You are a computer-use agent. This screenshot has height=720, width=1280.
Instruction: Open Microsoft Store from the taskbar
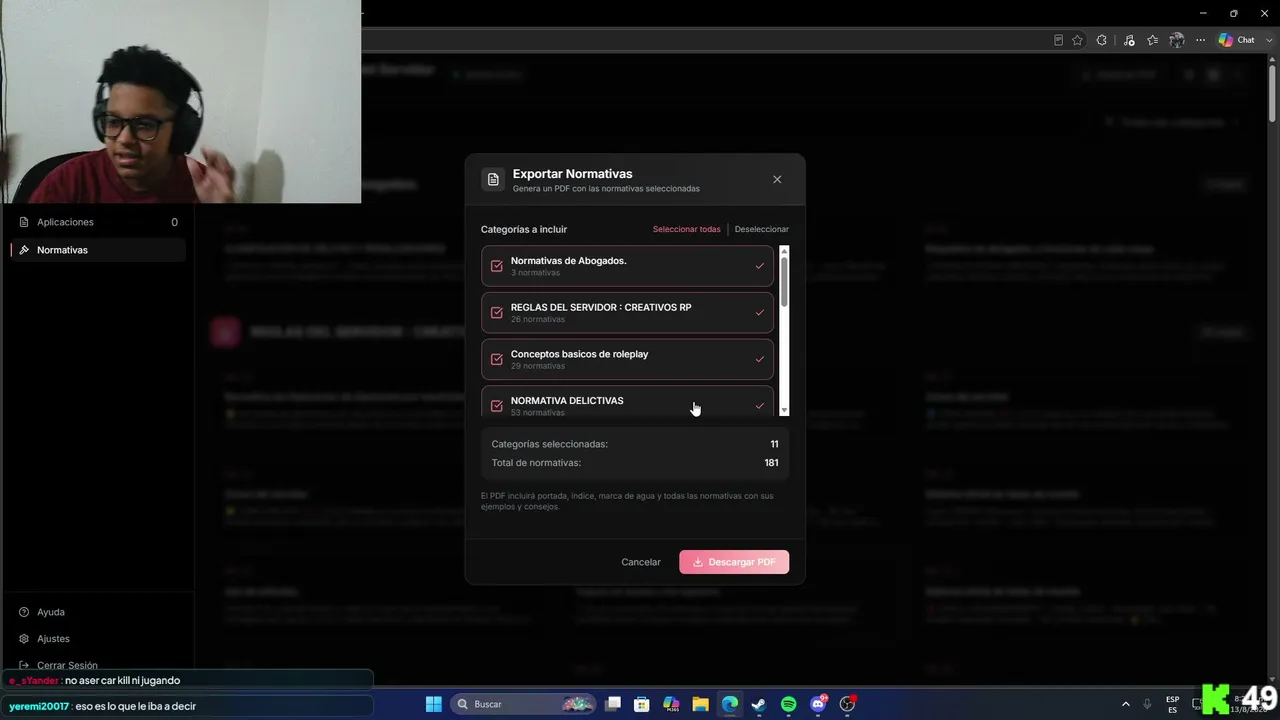[x=642, y=704]
